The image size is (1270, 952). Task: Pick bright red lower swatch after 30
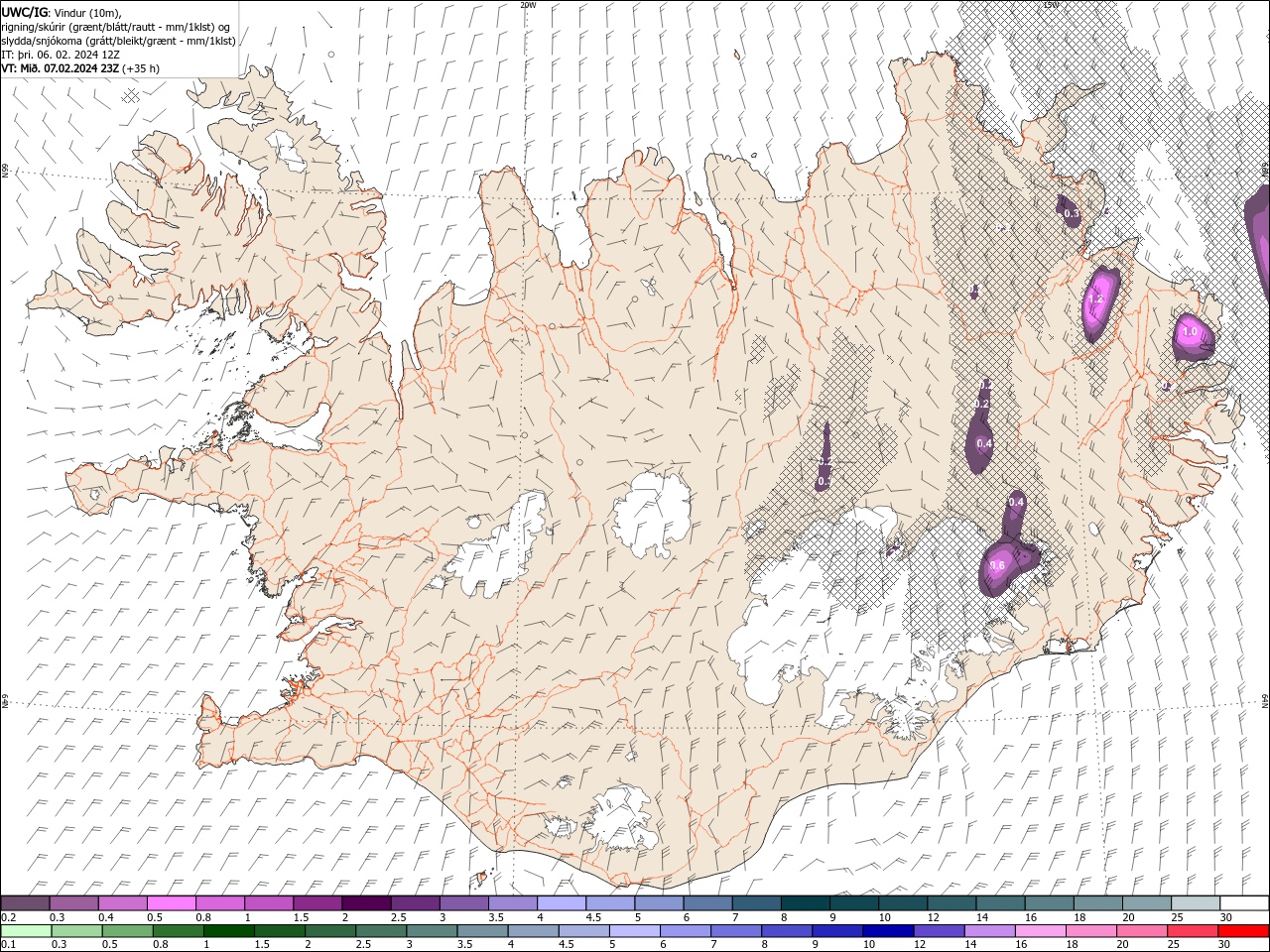(x=1243, y=931)
